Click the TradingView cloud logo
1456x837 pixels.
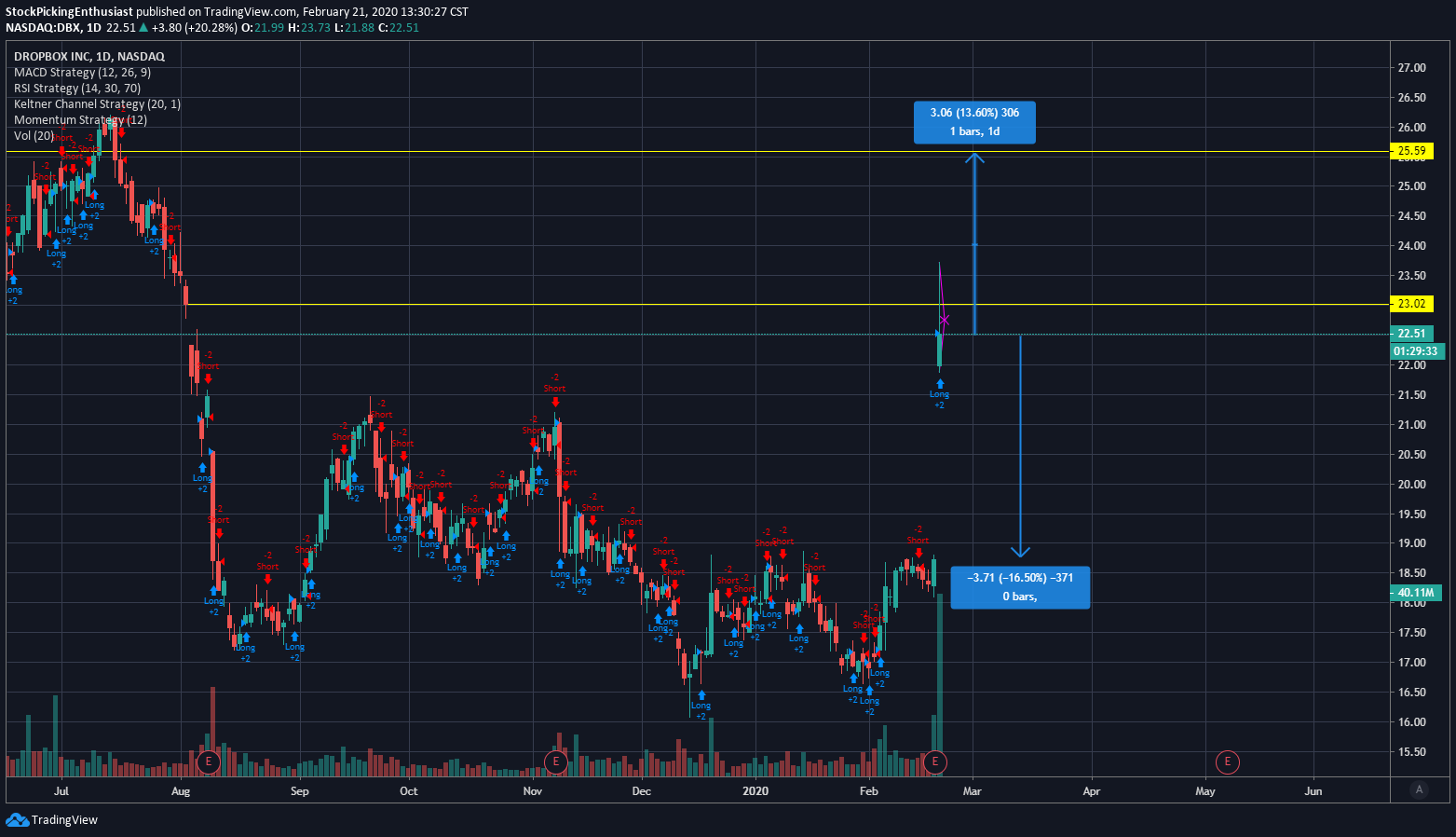[17, 820]
